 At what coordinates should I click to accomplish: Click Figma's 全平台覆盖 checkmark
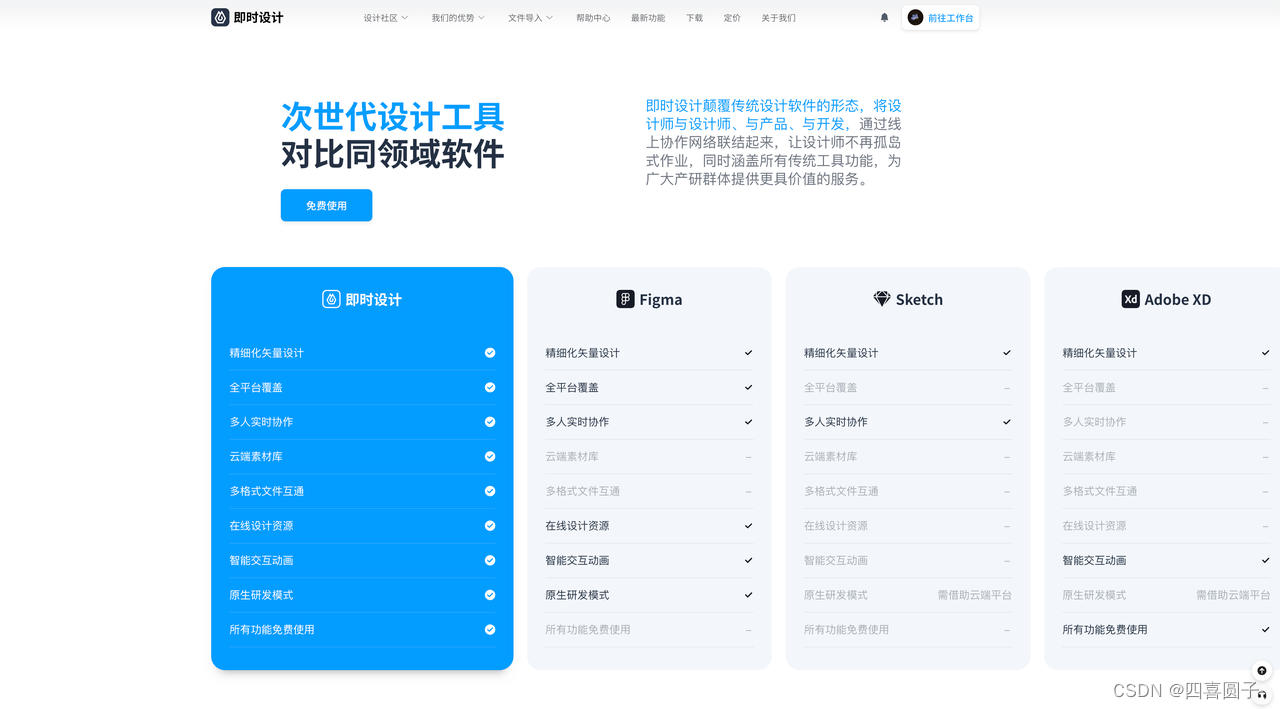pyautogui.click(x=748, y=387)
